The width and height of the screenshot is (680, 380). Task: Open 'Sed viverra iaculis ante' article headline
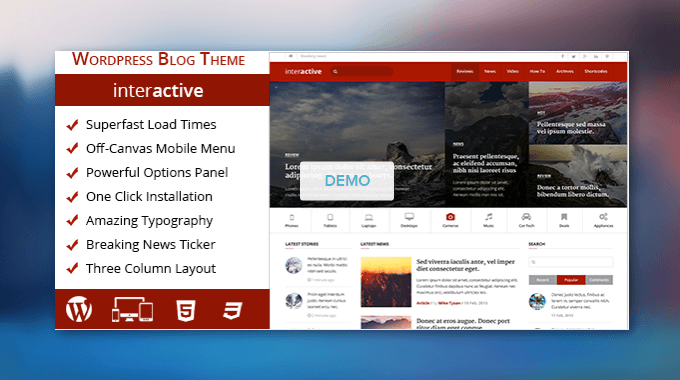(465, 265)
